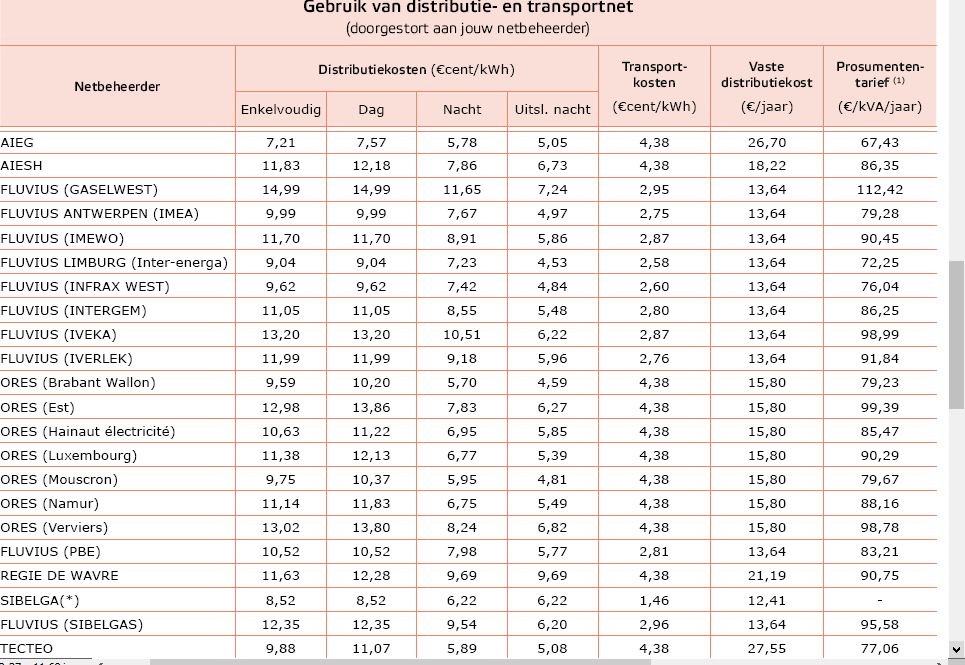The width and height of the screenshot is (965, 665).
Task: Click the table title 'Gebruik van distributie- en transportnet'
Action: [x=468, y=8]
